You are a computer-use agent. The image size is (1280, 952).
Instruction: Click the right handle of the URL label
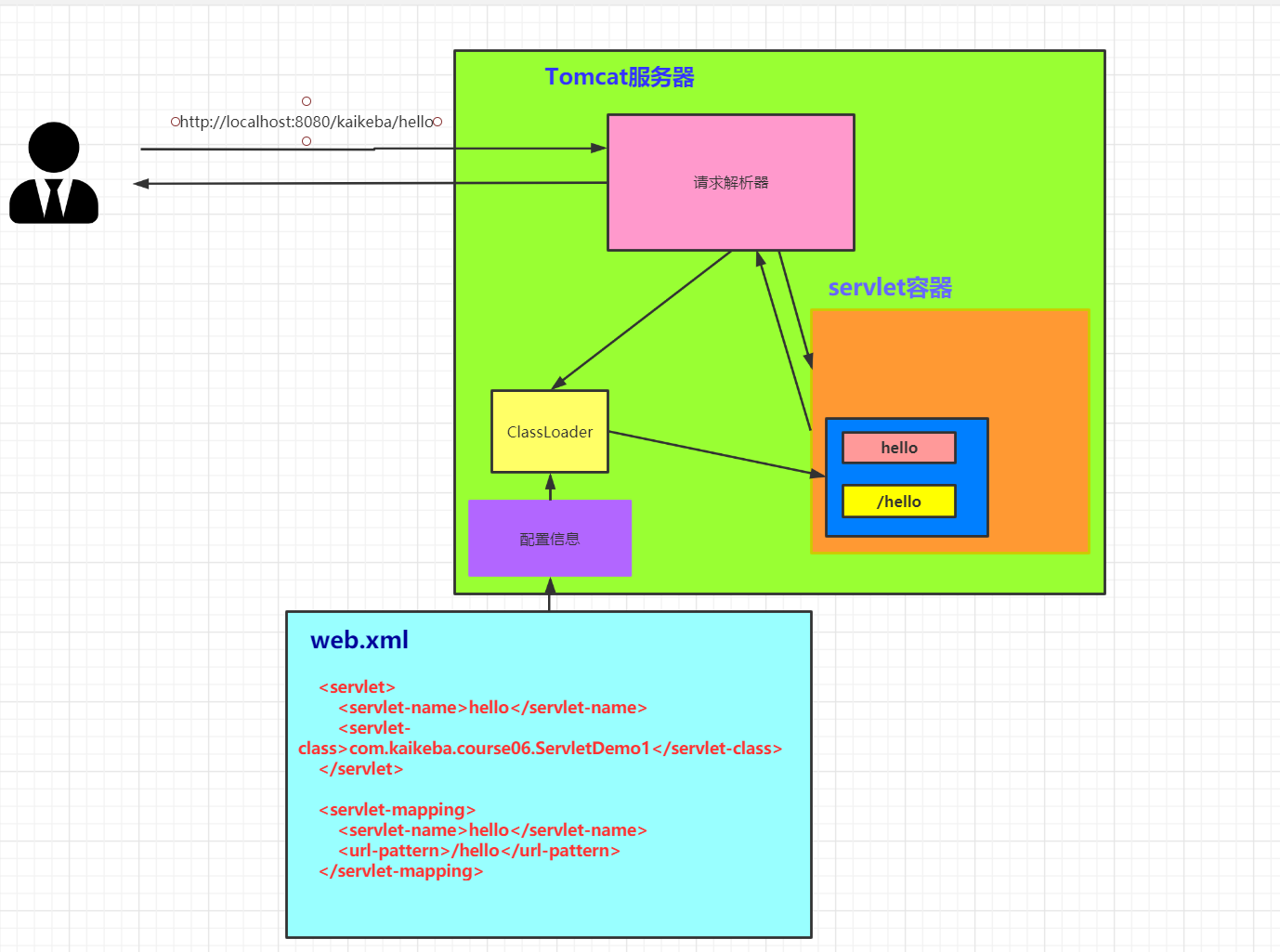coord(438,122)
